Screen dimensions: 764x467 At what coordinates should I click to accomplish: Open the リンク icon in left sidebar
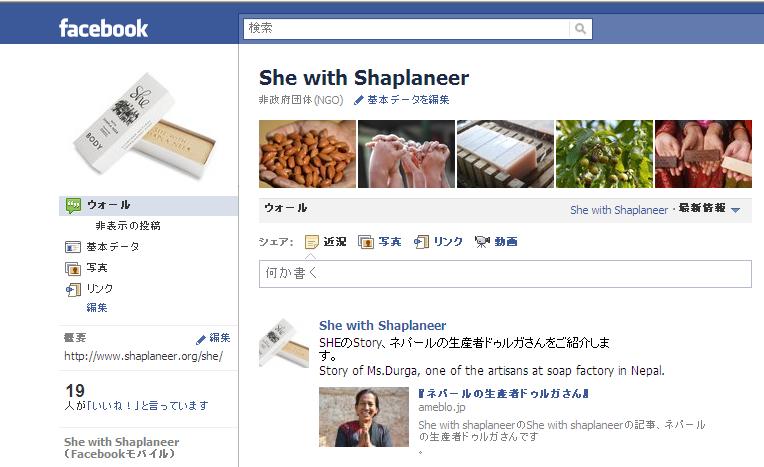(x=73, y=289)
